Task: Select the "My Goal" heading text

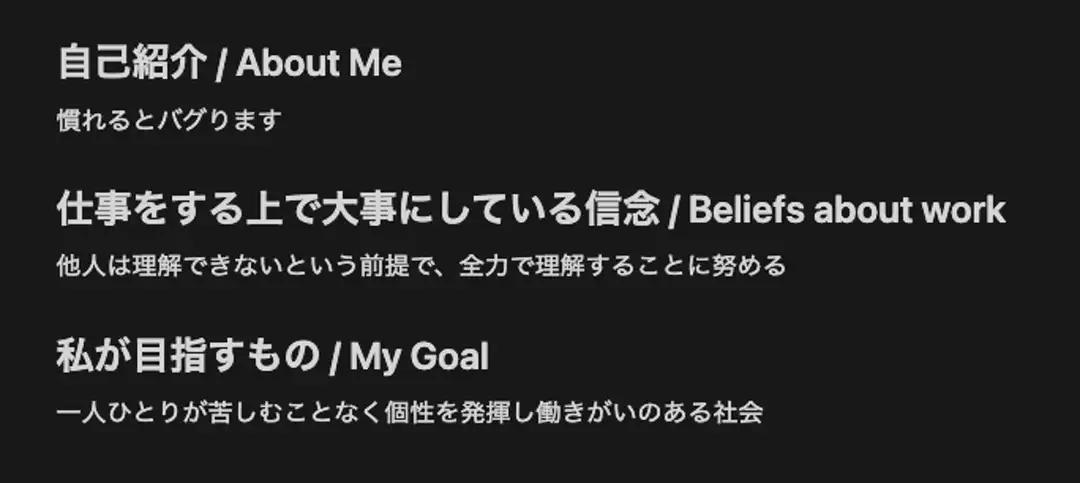Action: point(418,357)
